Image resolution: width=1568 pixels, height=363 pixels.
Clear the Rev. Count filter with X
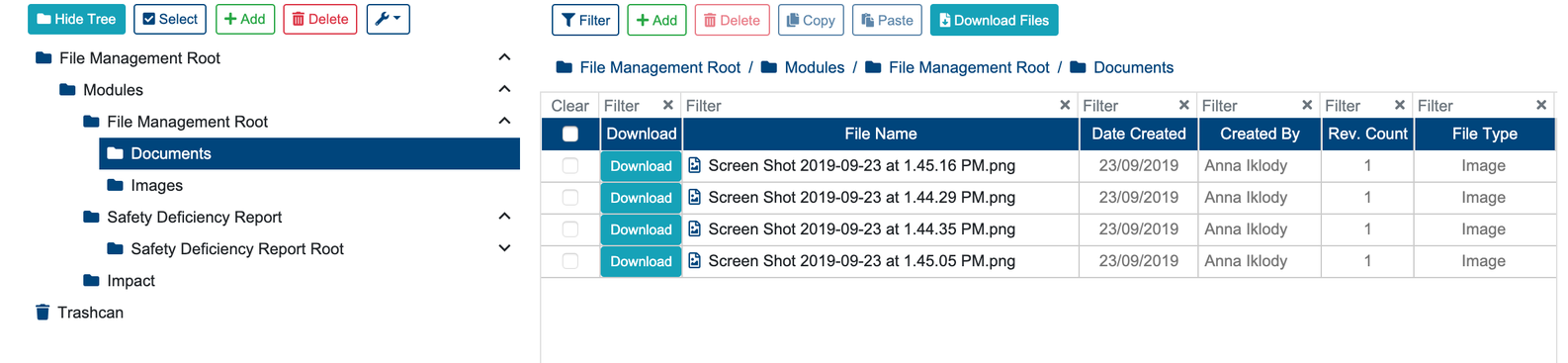[1400, 105]
